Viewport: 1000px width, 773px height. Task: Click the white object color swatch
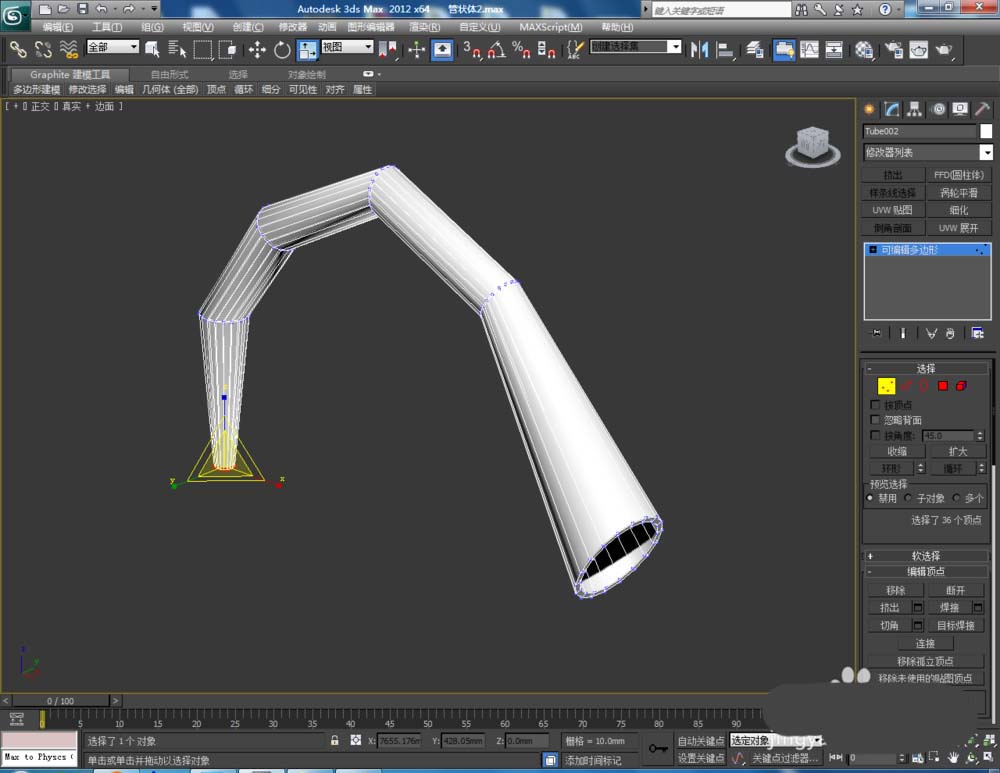[986, 131]
